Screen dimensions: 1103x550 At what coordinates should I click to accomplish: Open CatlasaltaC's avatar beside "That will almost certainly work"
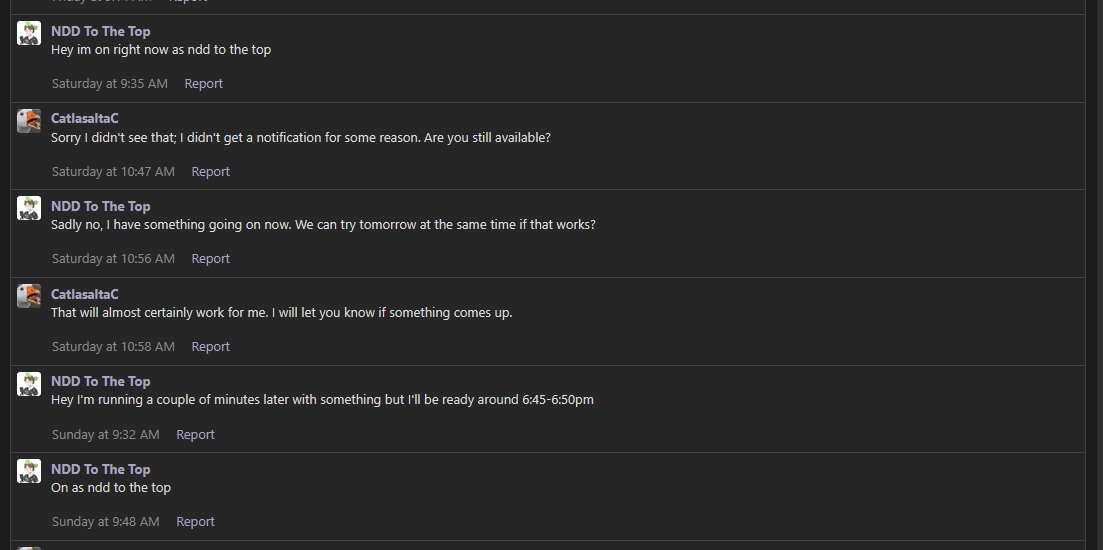click(x=29, y=296)
